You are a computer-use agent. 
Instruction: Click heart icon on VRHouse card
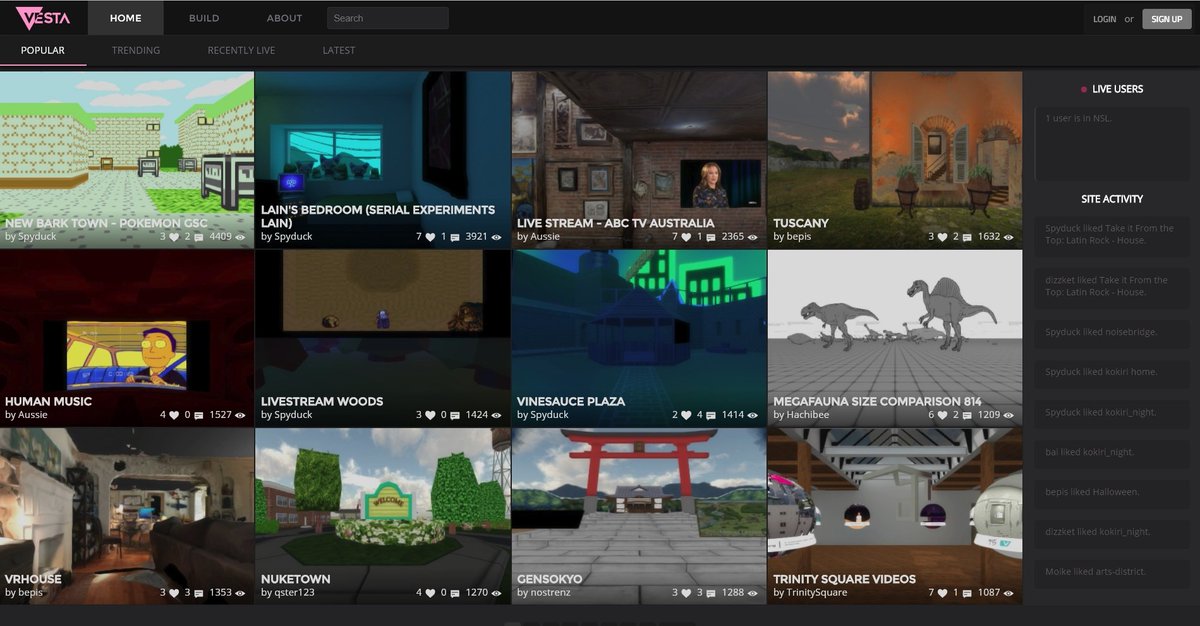174,593
